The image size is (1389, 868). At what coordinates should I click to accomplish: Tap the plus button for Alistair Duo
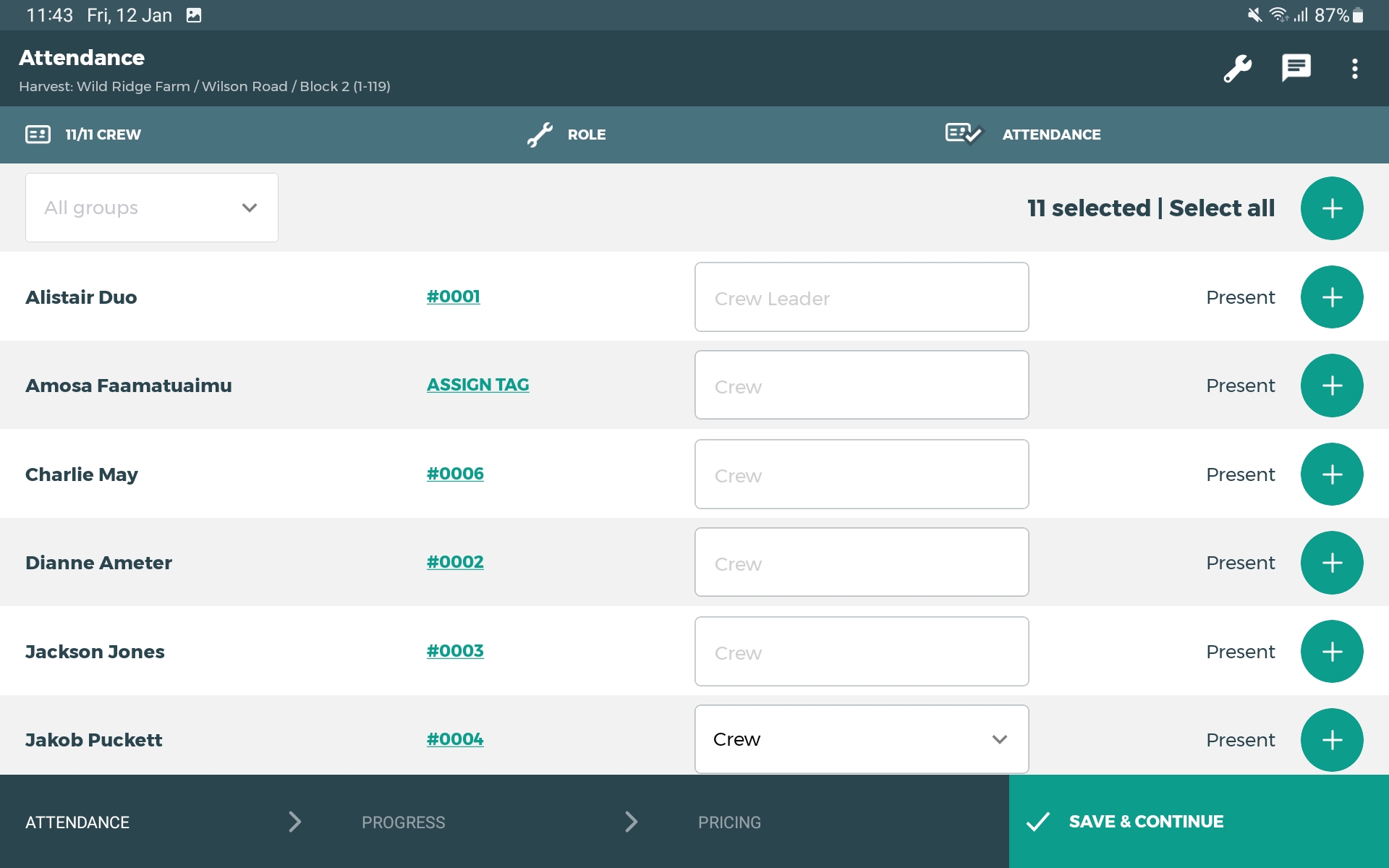[x=1331, y=297]
